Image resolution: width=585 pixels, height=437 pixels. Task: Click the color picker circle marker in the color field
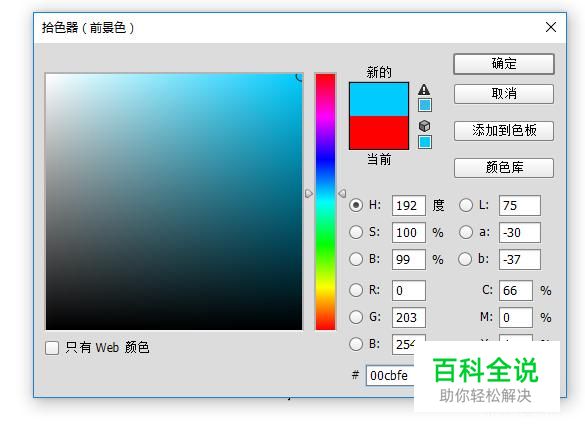pos(300,77)
